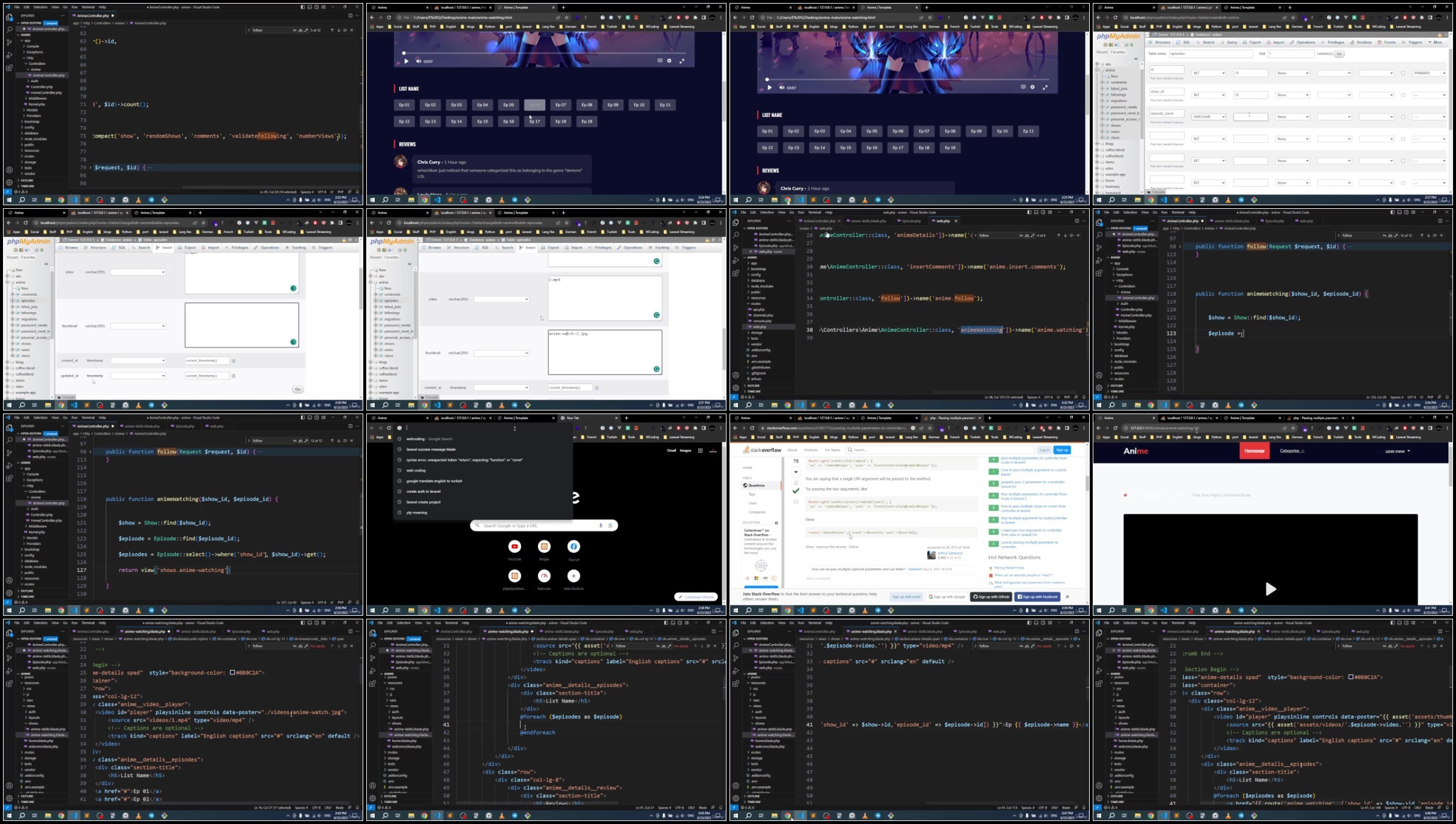Image resolution: width=1456 pixels, height=824 pixels.
Task: Click #0B0C2A color swatch in editor showing videos/1.mp4
Action: coord(232,673)
